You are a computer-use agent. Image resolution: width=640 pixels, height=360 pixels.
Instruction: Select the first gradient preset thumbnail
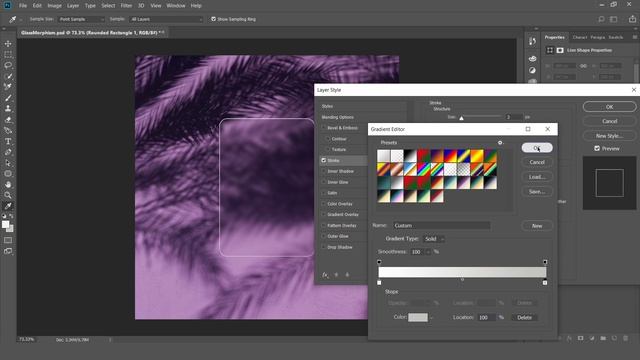pos(384,156)
